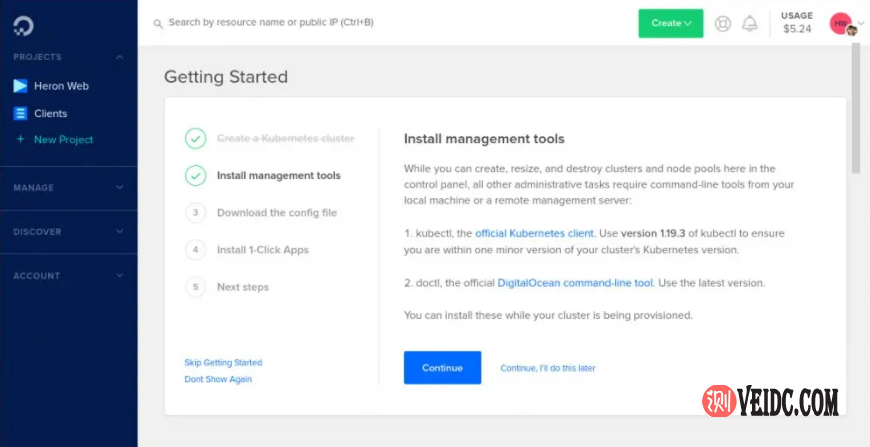Select step 4 Install 1-Click Apps

click(x=262, y=250)
